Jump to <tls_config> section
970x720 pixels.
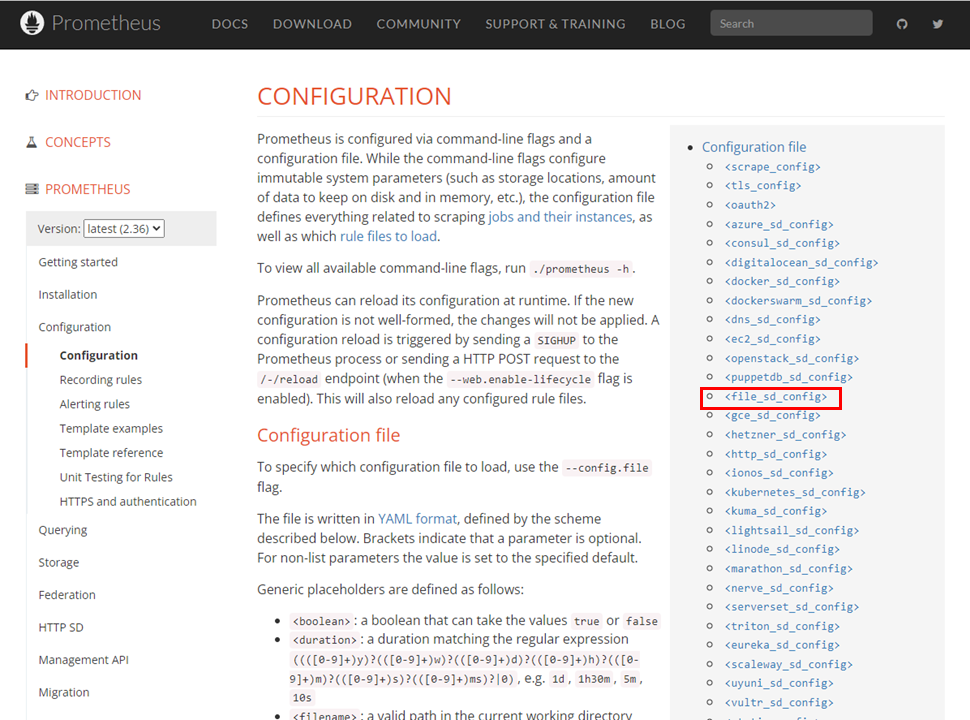763,186
